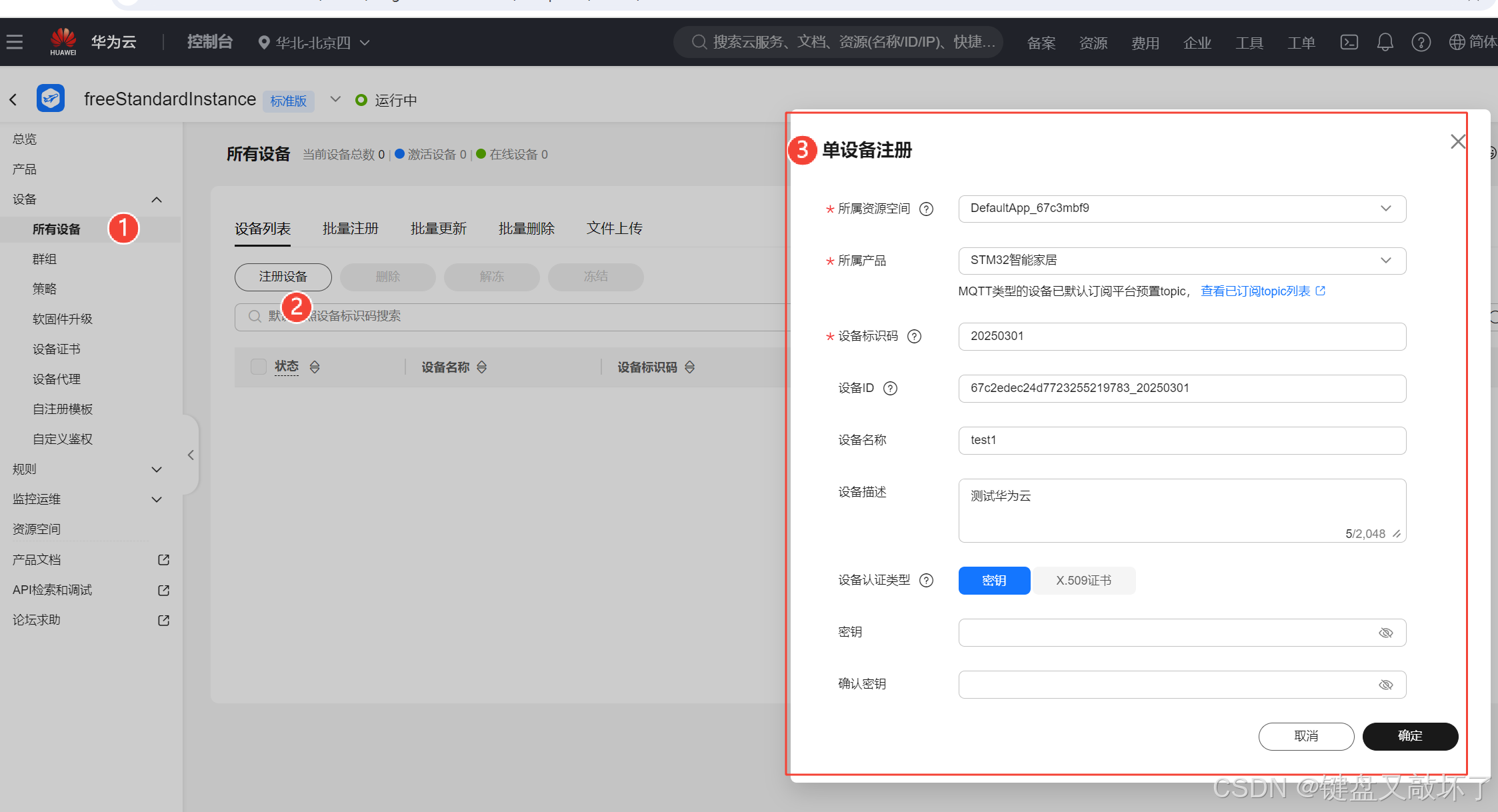Click the CLI terminal icon in top bar
The height and width of the screenshot is (812, 1498).
pos(1349,42)
